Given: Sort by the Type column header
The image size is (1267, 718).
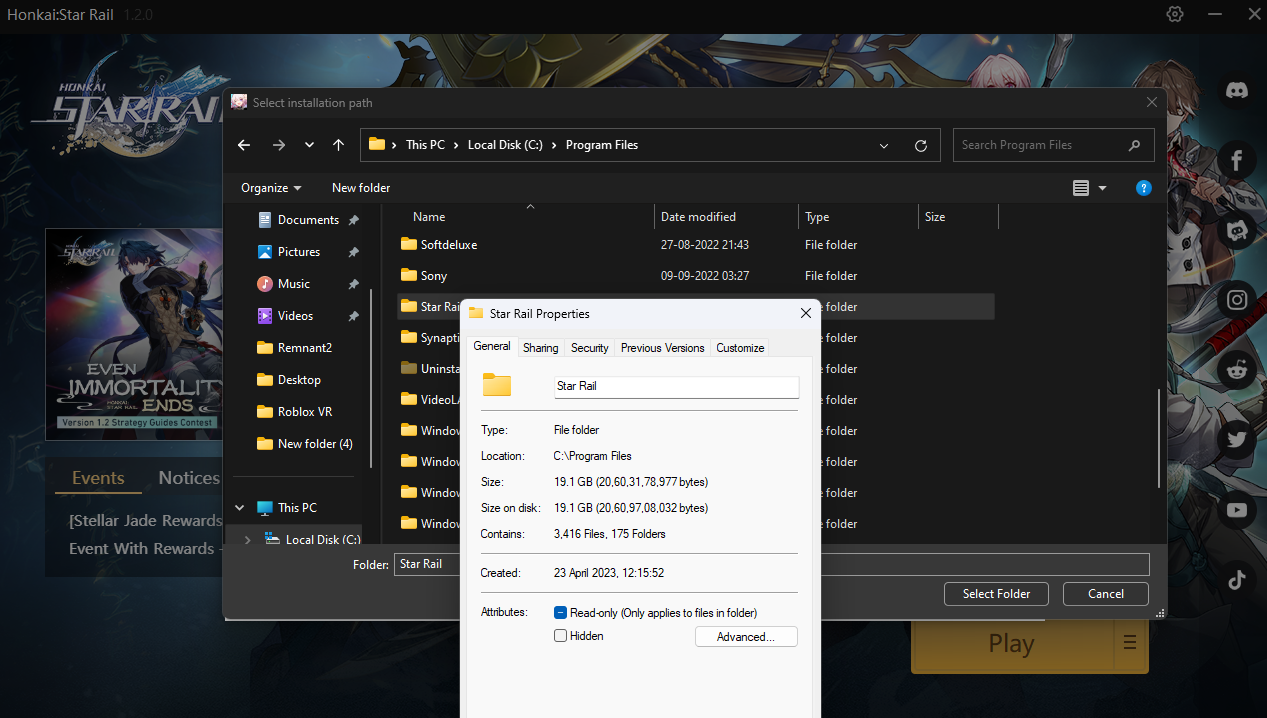Looking at the screenshot, I should coord(859,217).
